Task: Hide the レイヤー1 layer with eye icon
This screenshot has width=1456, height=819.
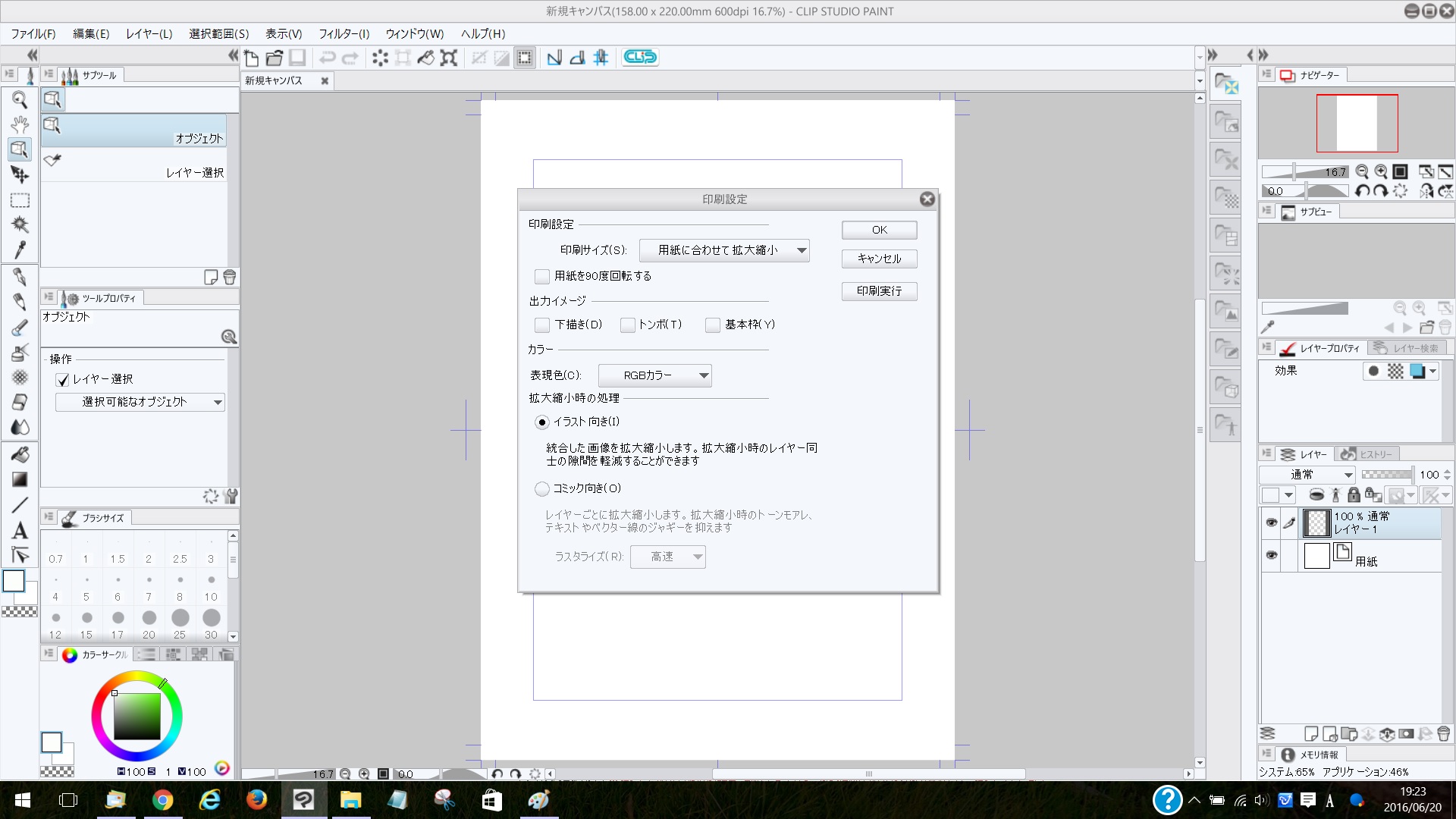Action: pos(1272,522)
